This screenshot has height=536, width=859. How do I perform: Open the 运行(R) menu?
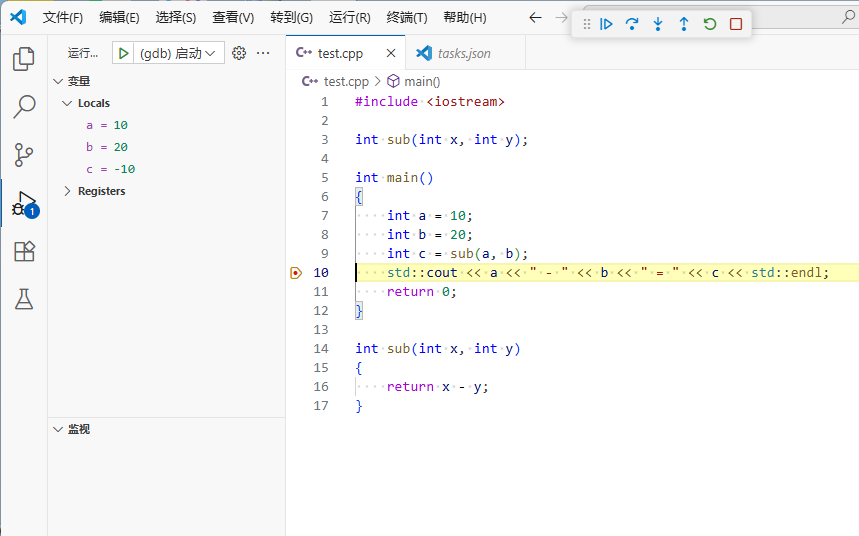(x=349, y=18)
